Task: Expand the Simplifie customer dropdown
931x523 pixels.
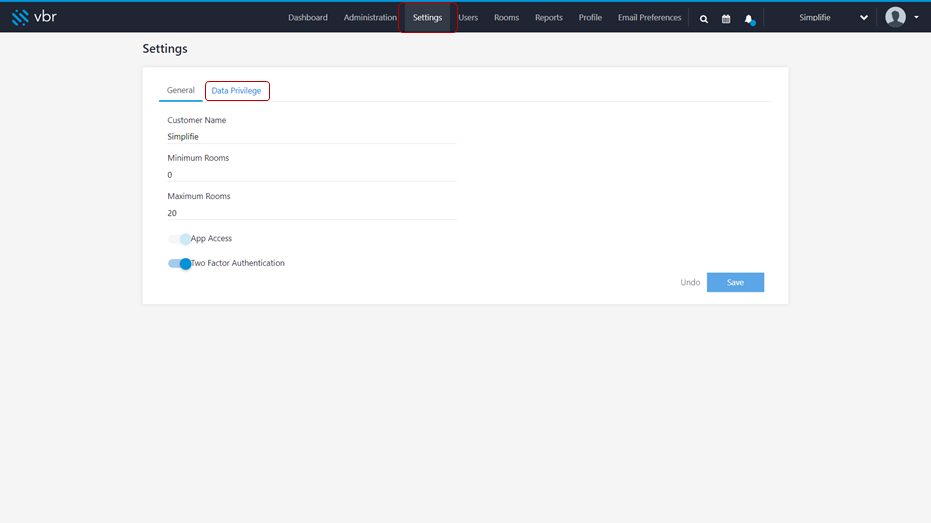Action: click(833, 17)
